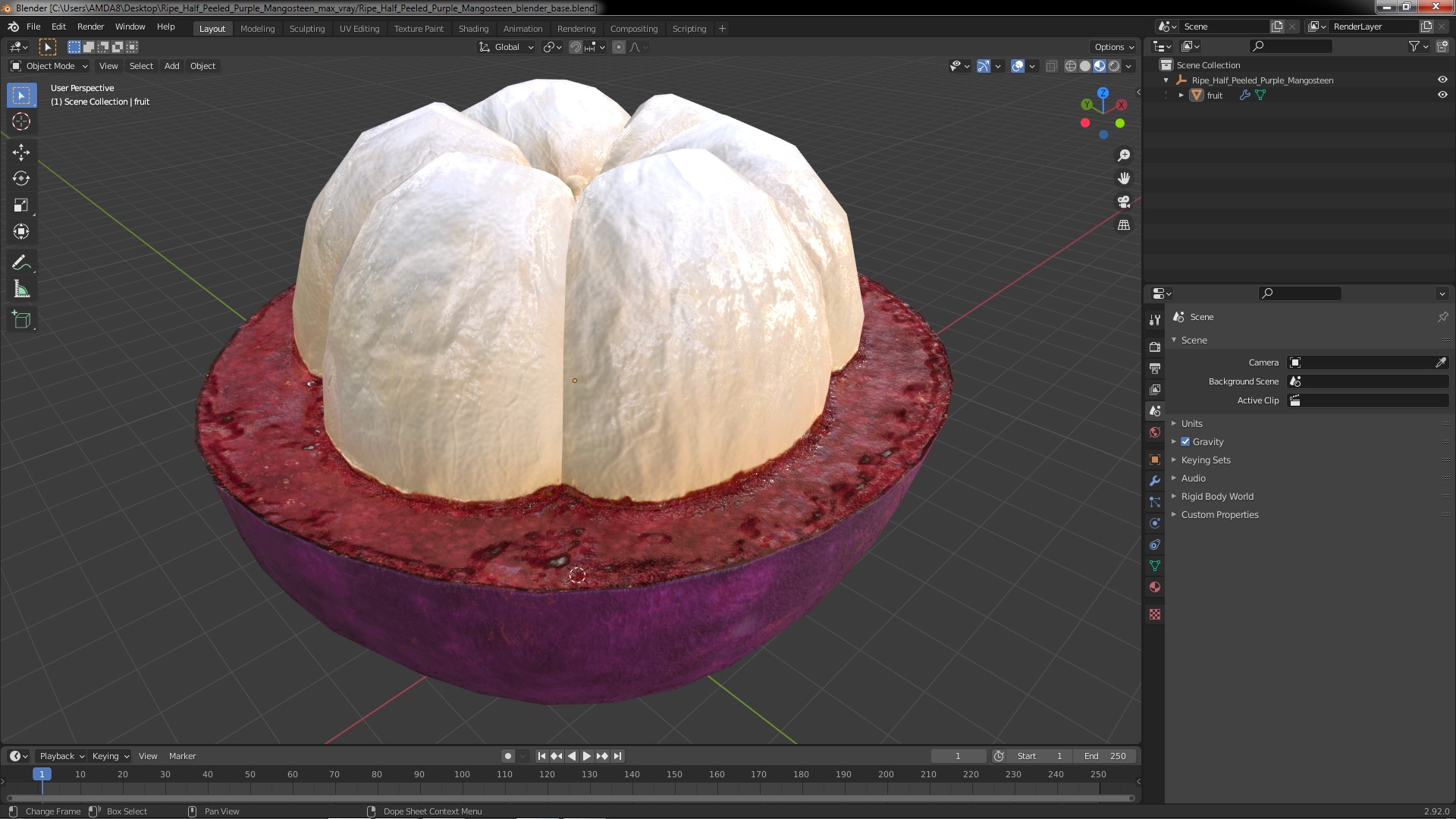The height and width of the screenshot is (819, 1456).
Task: Open Object Data properties tab
Action: point(1155,566)
